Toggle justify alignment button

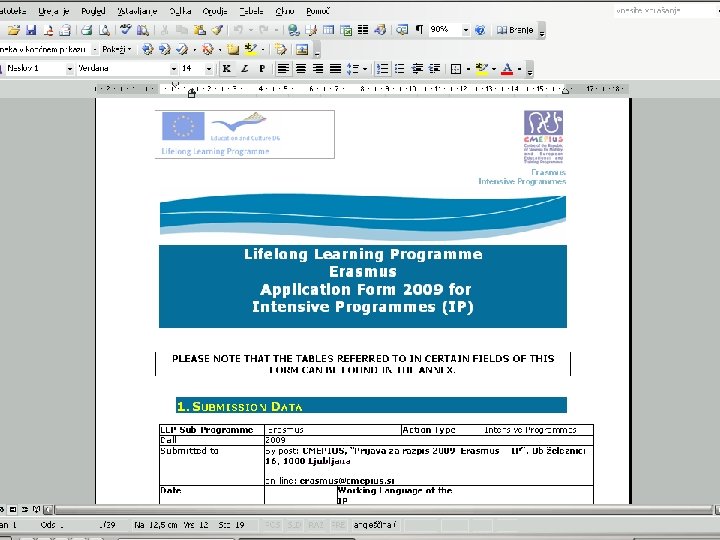[335, 69]
